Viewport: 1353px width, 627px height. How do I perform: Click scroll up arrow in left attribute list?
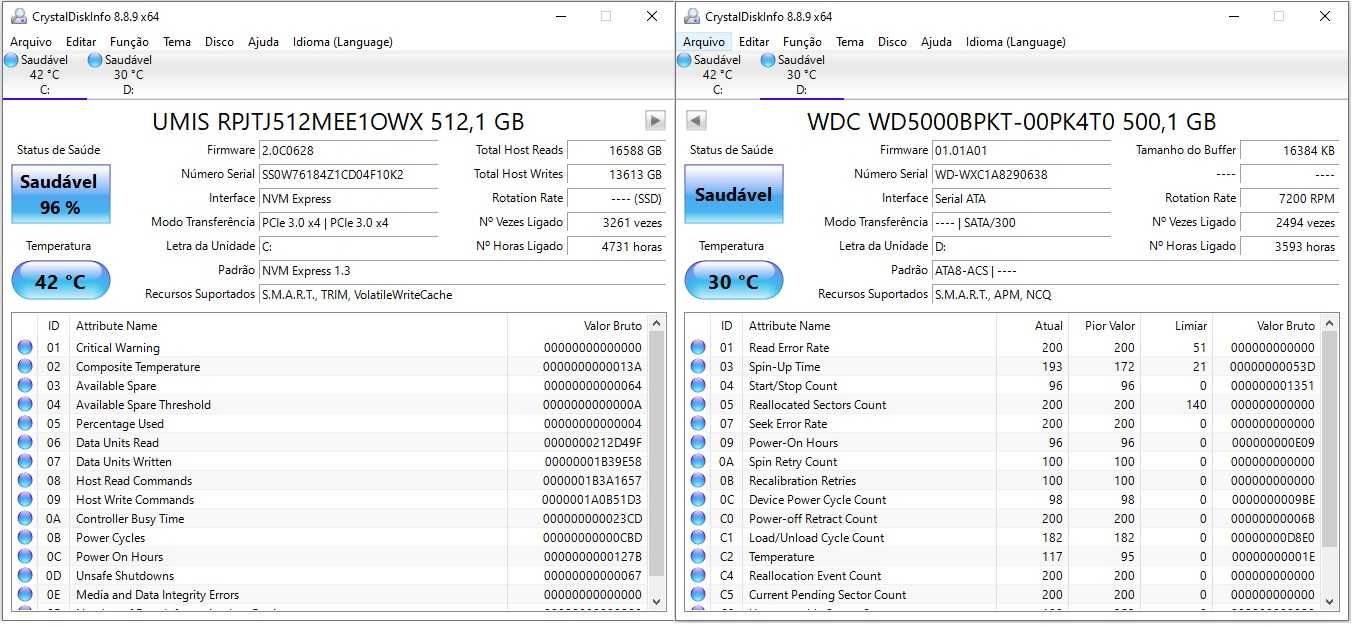[x=657, y=324]
